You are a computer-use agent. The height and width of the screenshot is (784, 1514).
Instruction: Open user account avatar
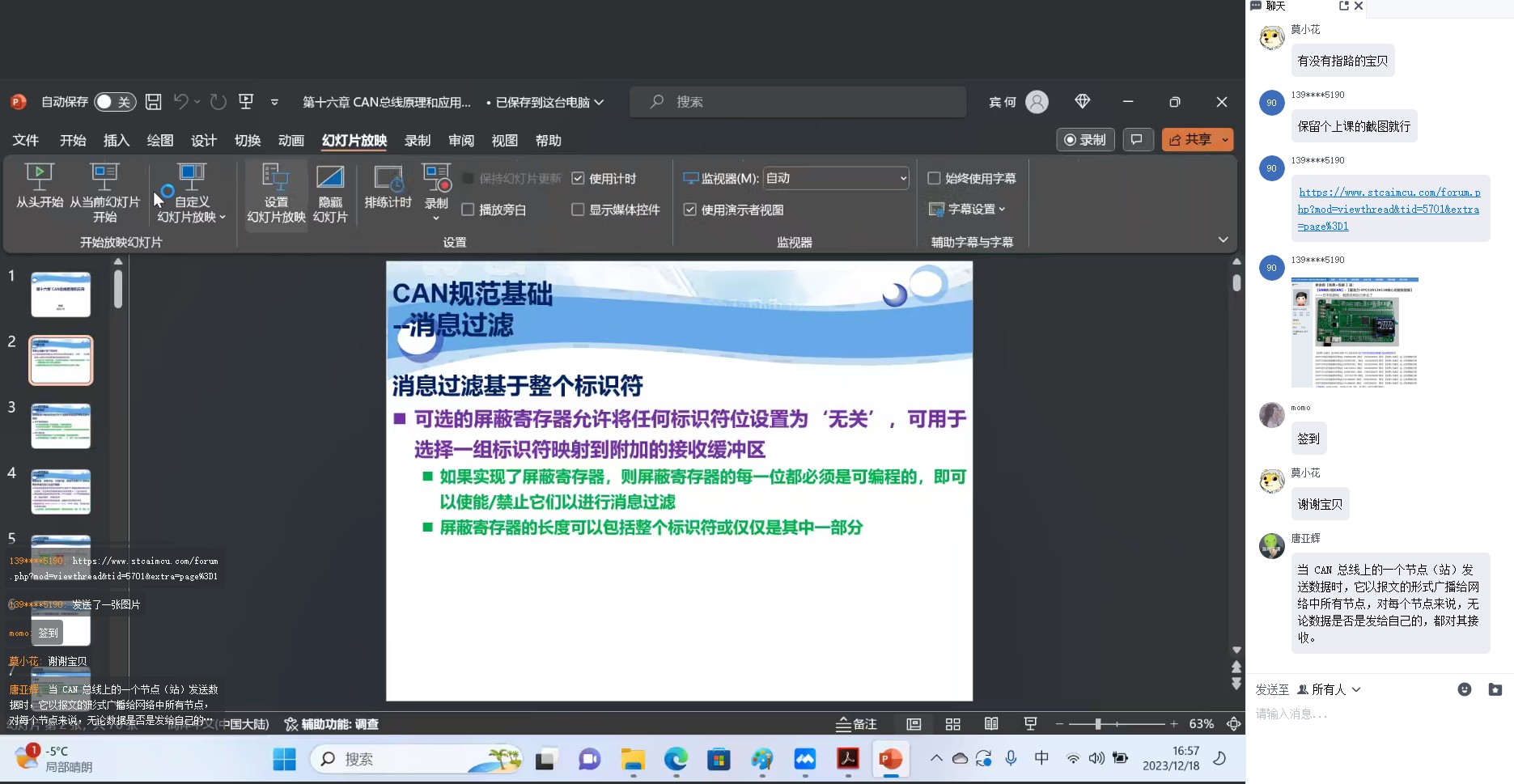click(1037, 102)
